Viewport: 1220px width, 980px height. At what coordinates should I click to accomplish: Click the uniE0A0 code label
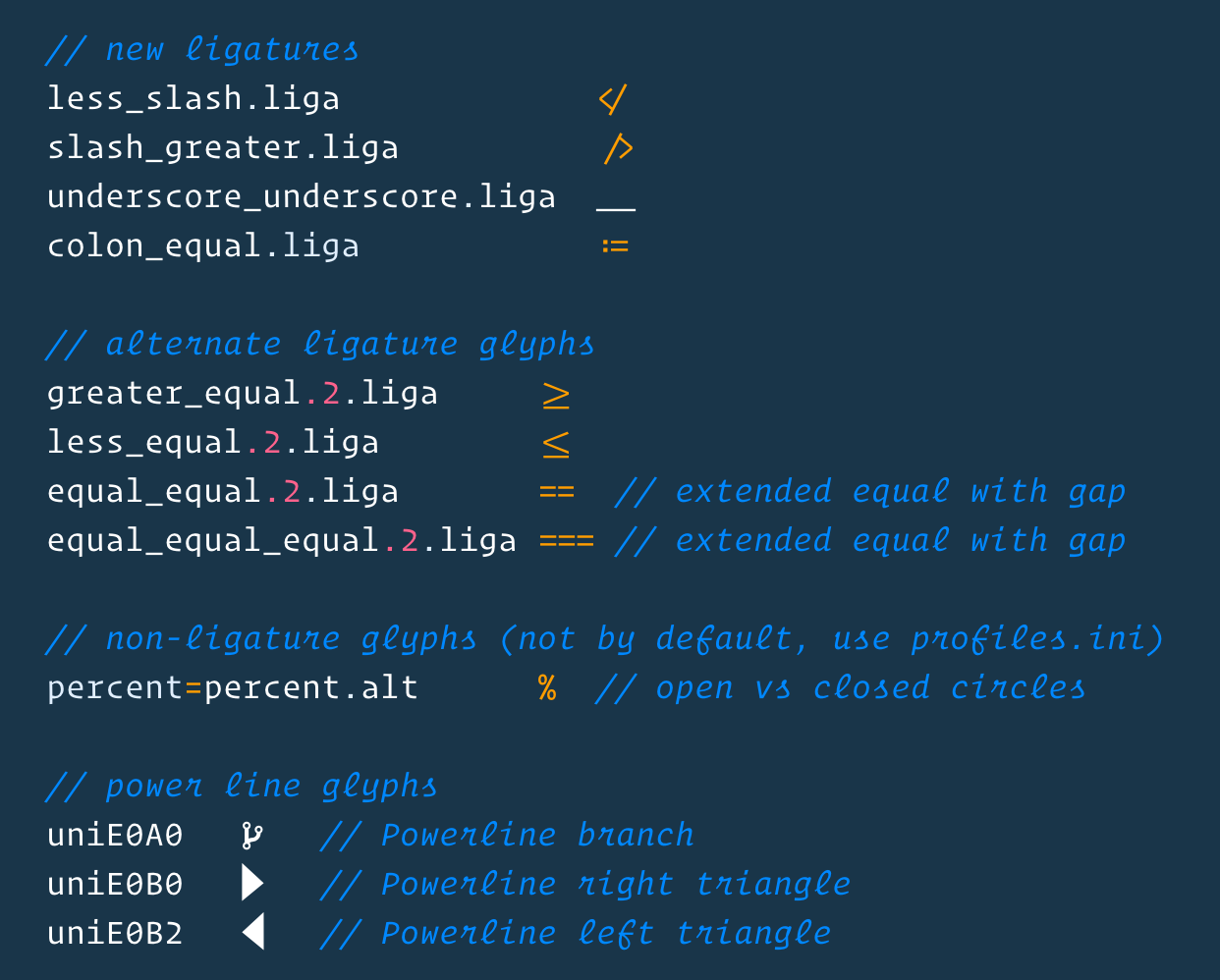115,835
